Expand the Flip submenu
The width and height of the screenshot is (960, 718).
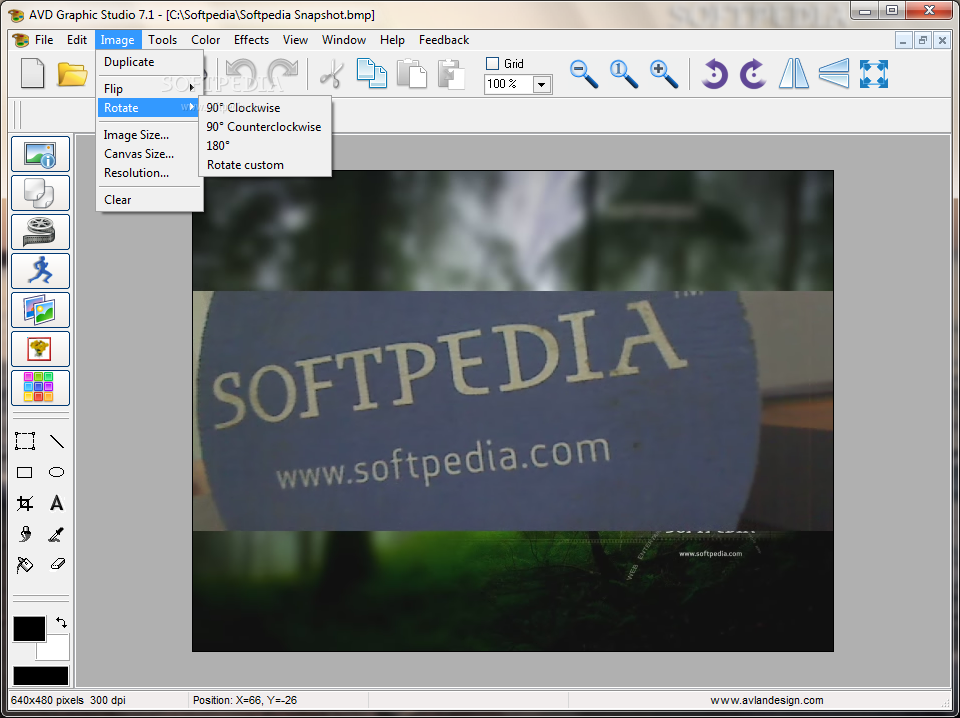pyautogui.click(x=149, y=89)
